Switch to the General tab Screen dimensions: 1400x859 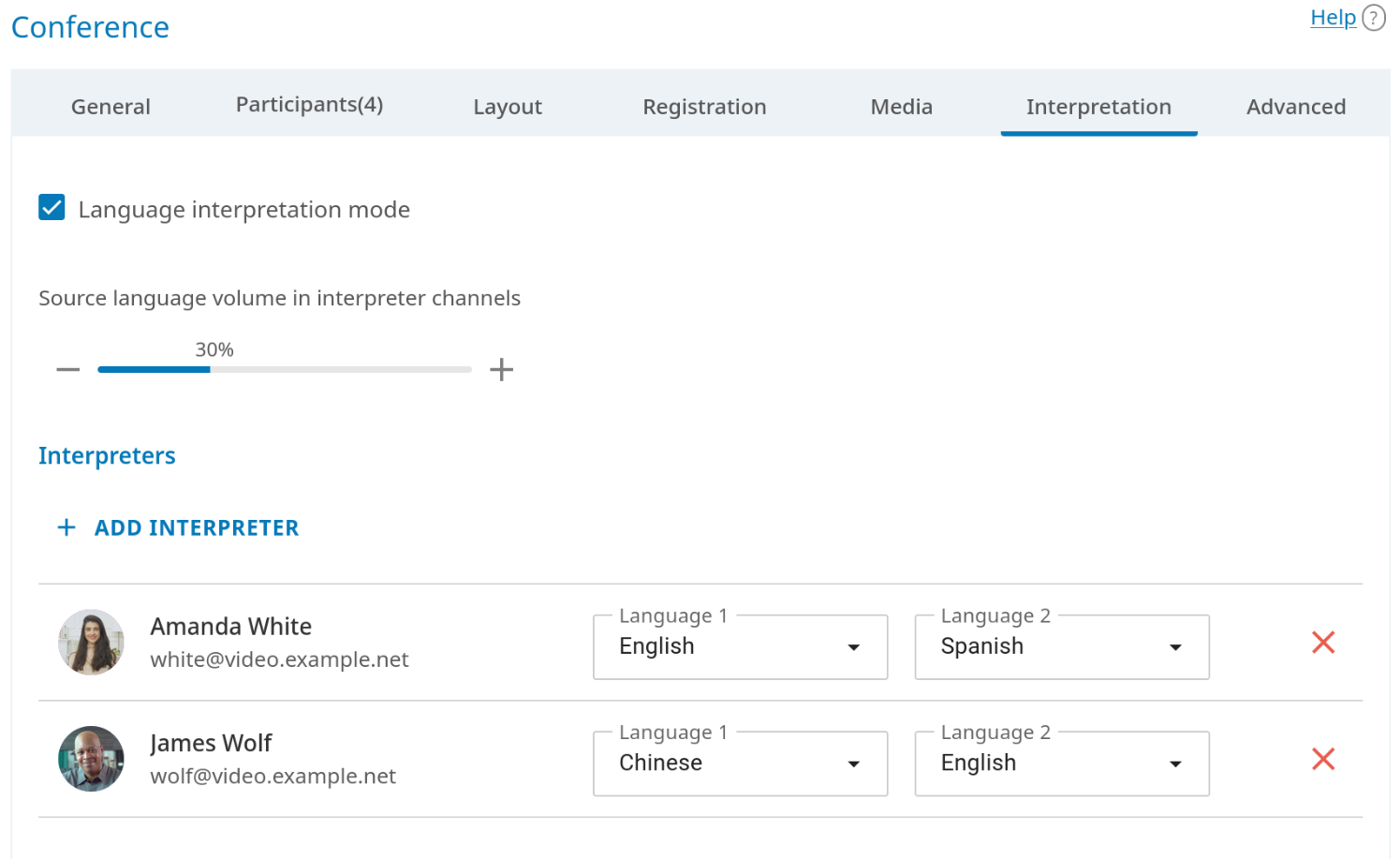coord(111,107)
